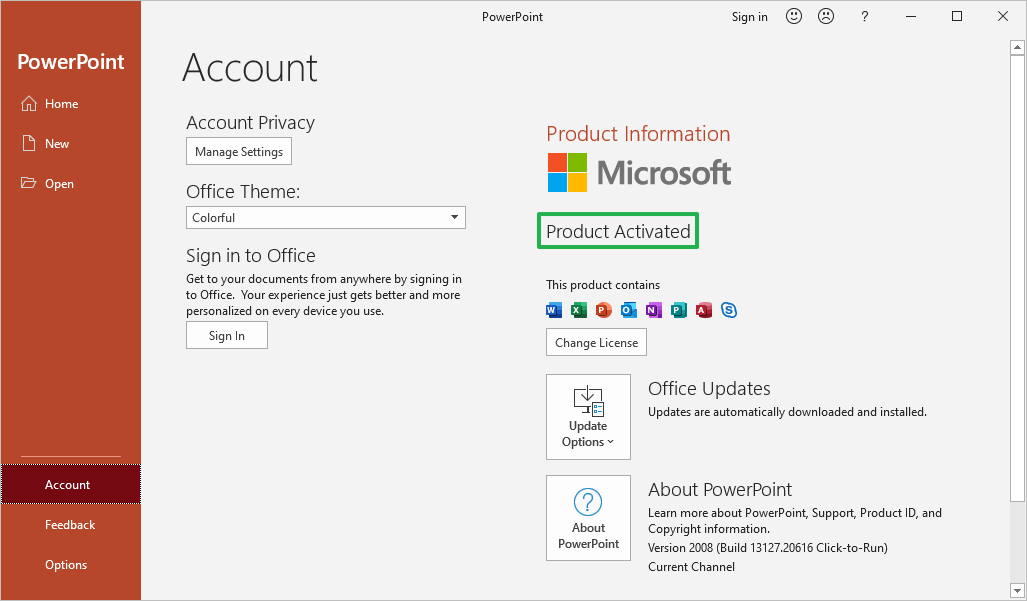Expand the Update Options menu

[x=588, y=417]
